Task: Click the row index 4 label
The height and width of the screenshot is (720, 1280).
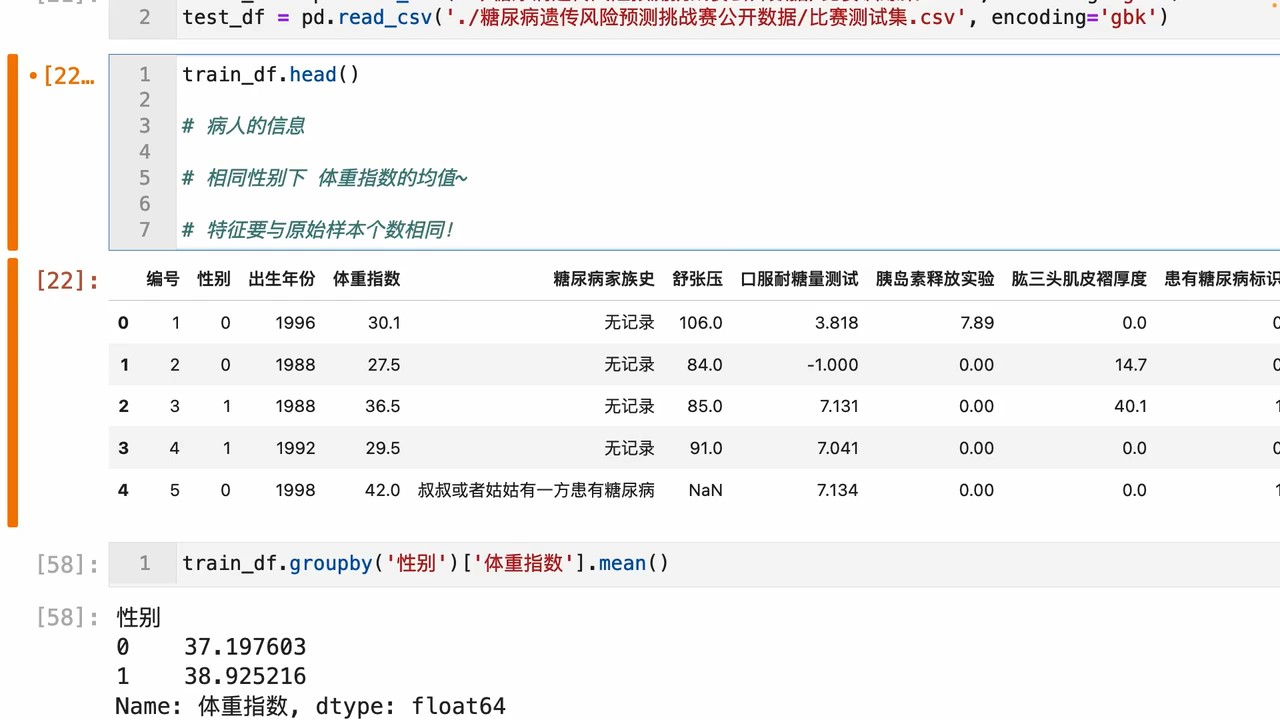Action: [x=124, y=490]
